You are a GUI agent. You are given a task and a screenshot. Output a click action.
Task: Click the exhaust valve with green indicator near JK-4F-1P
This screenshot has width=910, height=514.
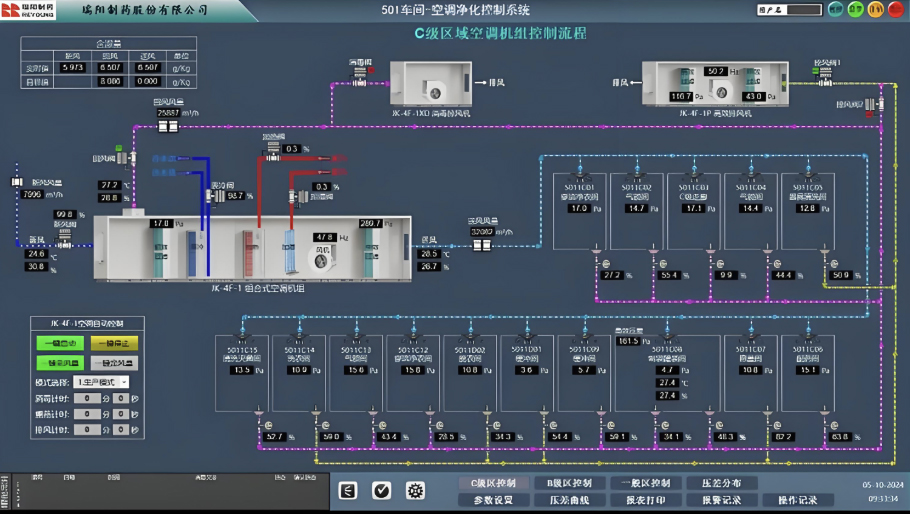coord(824,77)
